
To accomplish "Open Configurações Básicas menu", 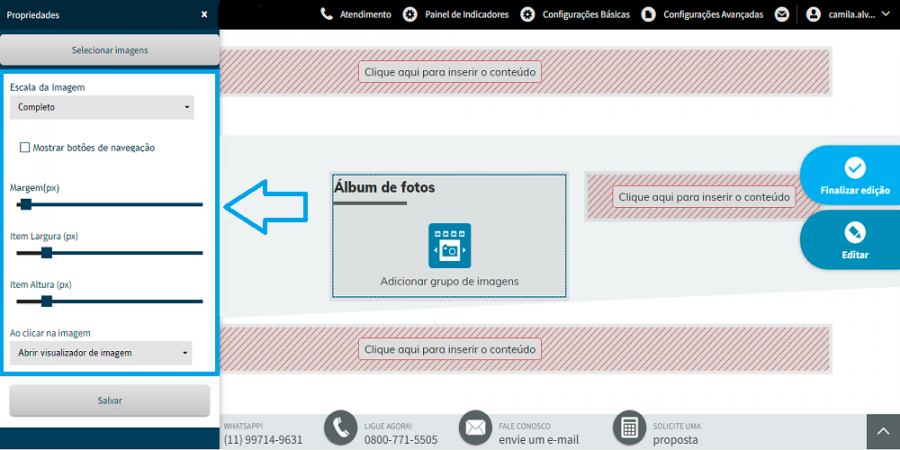I will point(586,15).
